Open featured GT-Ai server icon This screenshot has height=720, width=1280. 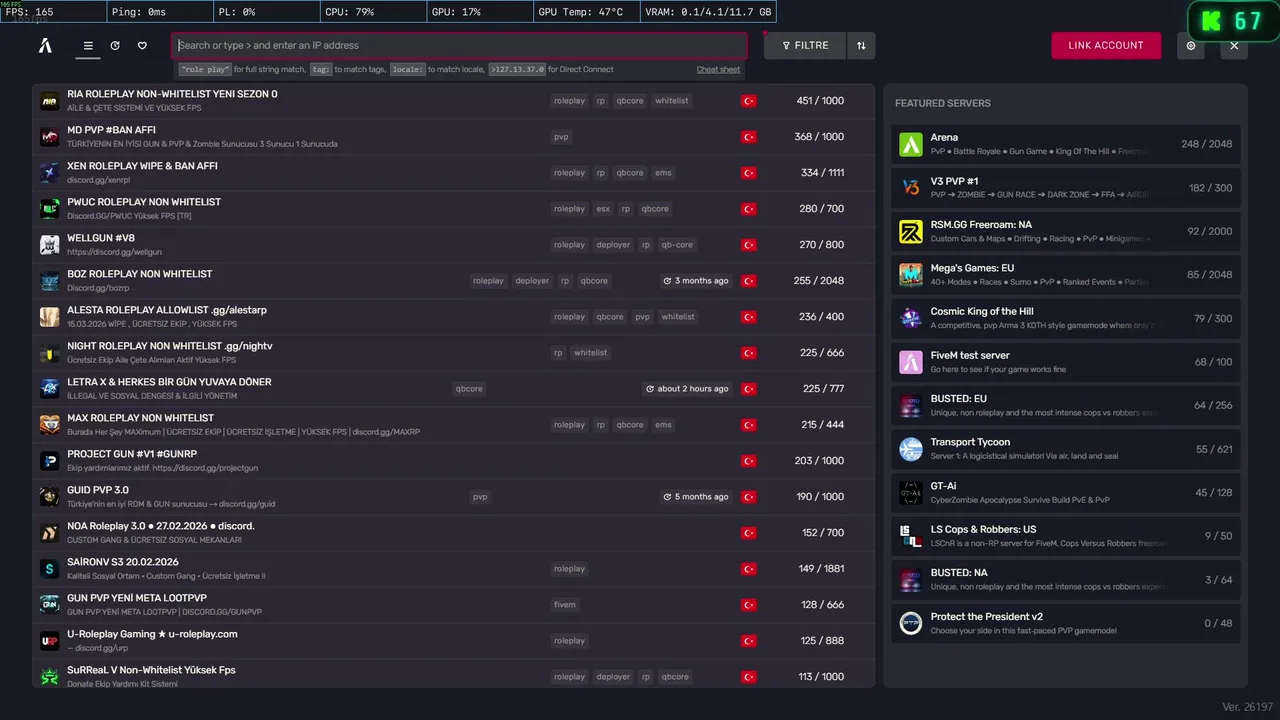click(911, 493)
